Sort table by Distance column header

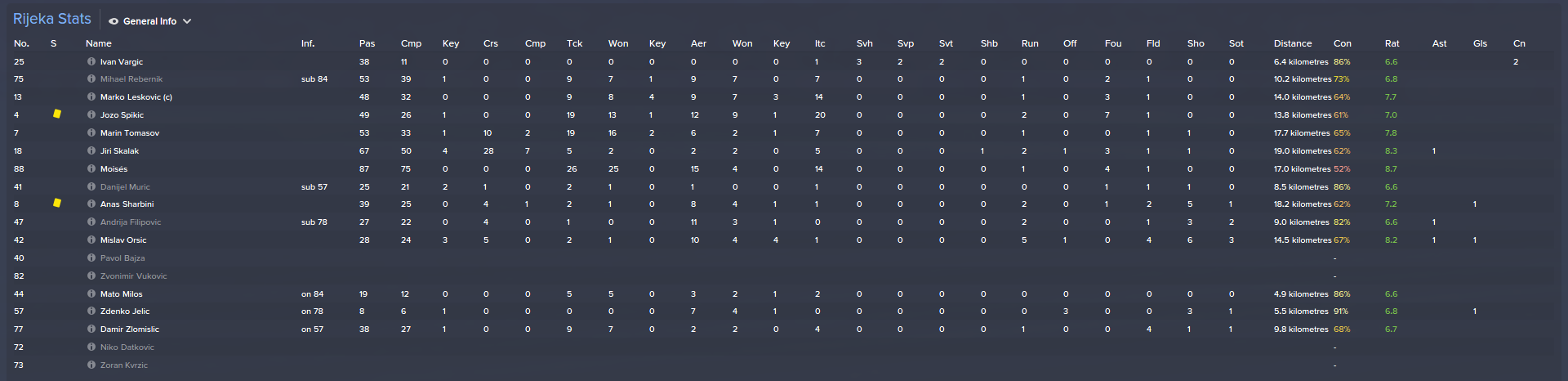(x=1292, y=43)
